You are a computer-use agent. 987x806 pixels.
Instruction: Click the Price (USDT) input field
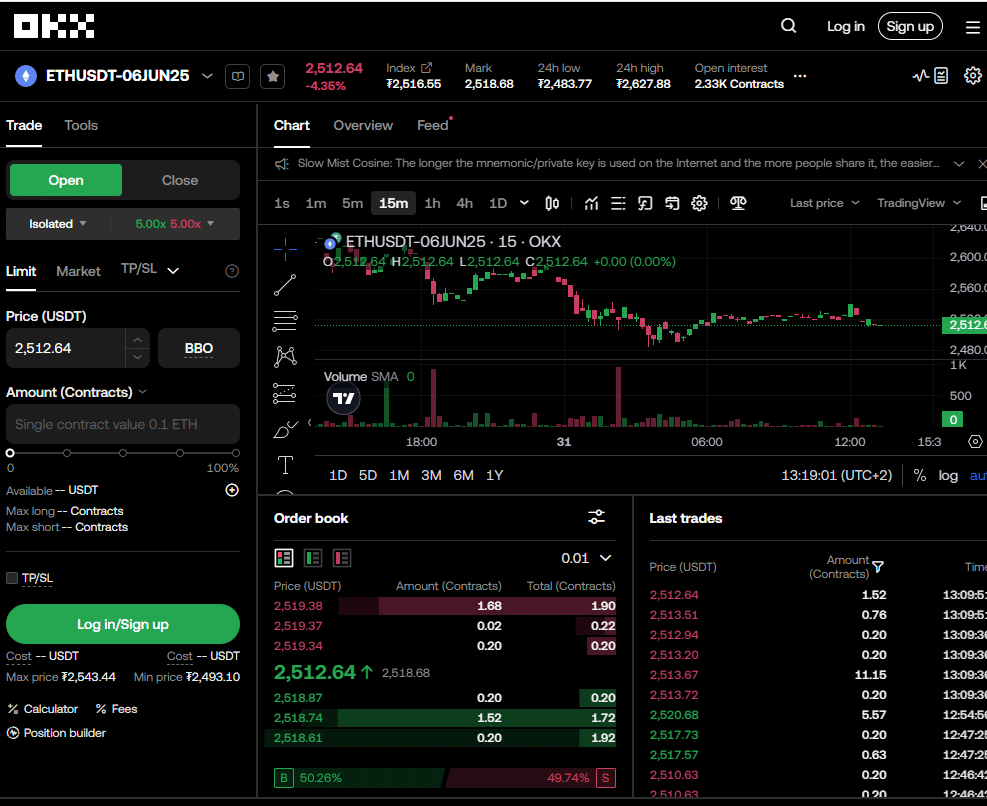tap(65, 348)
